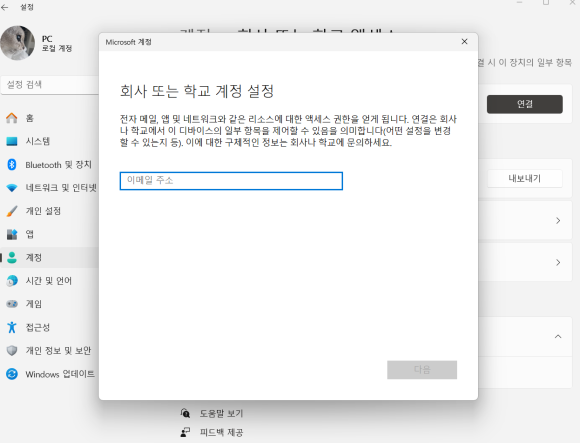
Task: Click the 내보내기 button
Action: click(x=525, y=179)
